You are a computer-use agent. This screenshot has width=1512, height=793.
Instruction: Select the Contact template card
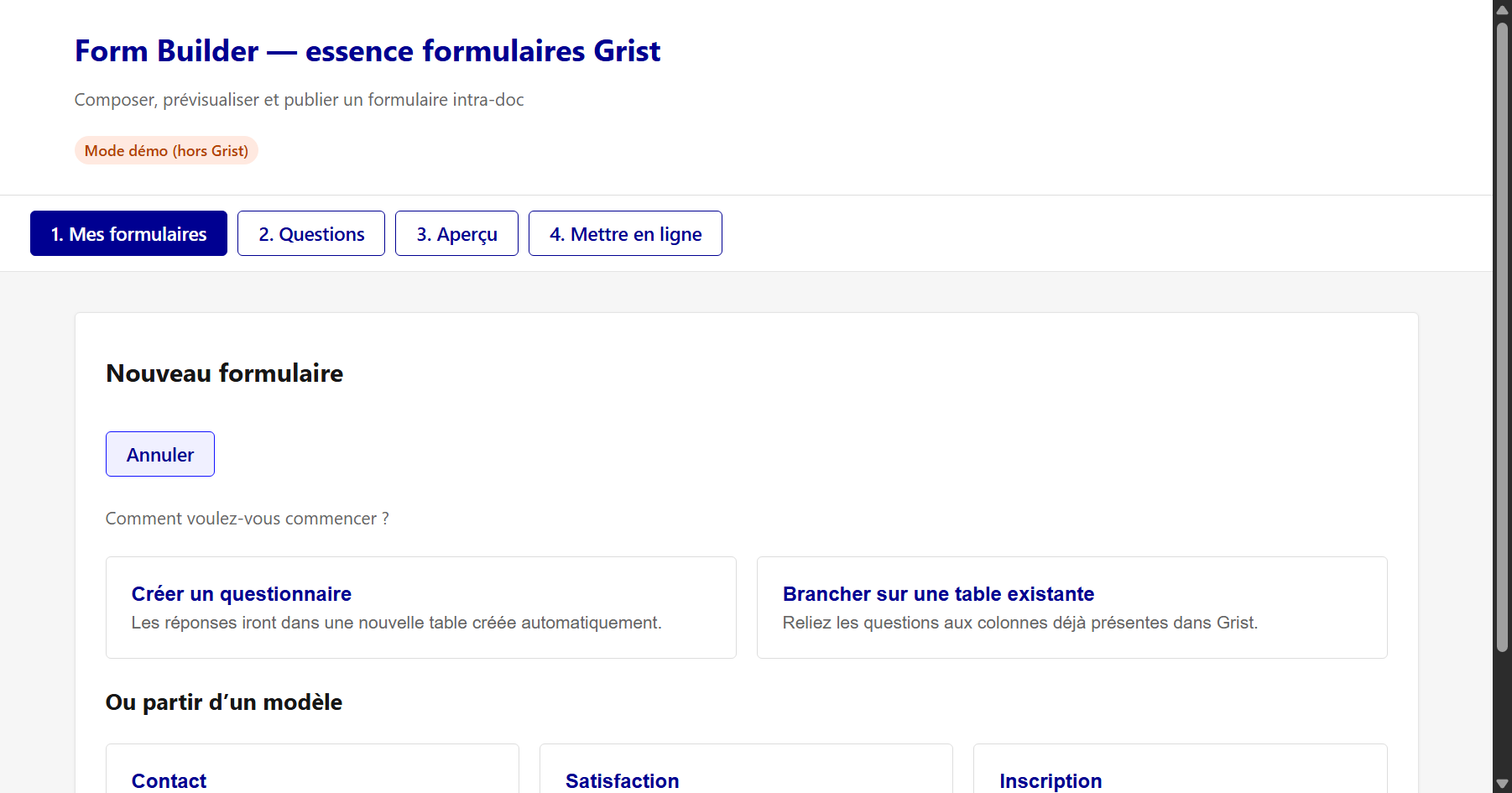point(312,769)
